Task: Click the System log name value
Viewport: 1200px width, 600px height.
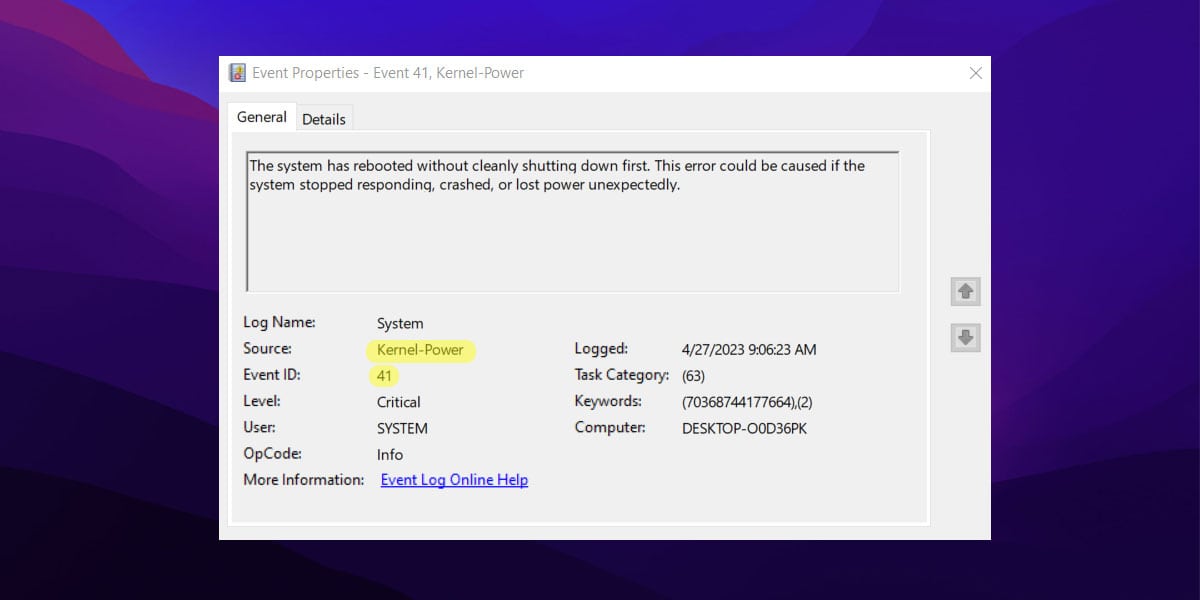Action: tap(399, 323)
